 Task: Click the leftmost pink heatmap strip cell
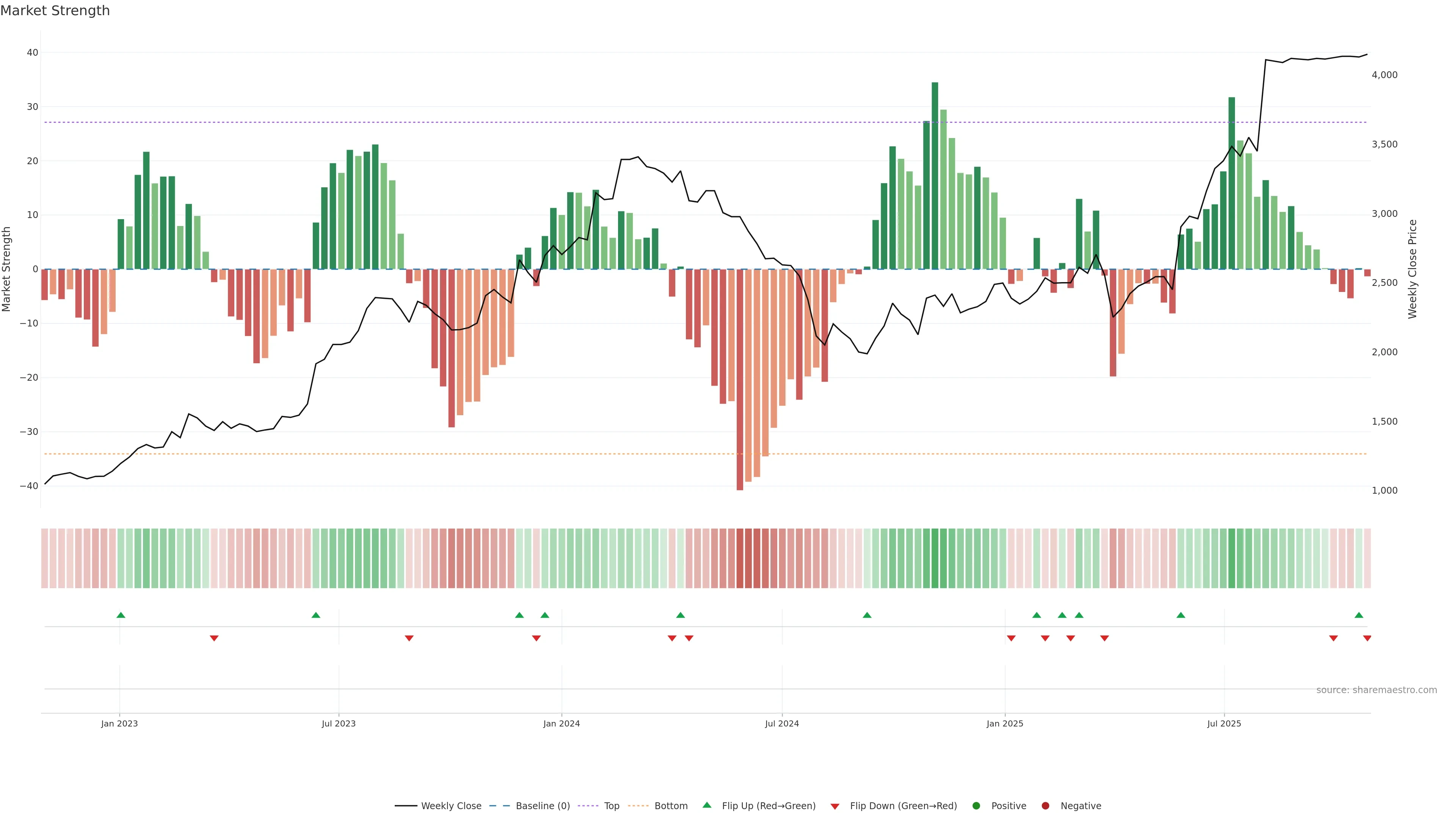44,558
